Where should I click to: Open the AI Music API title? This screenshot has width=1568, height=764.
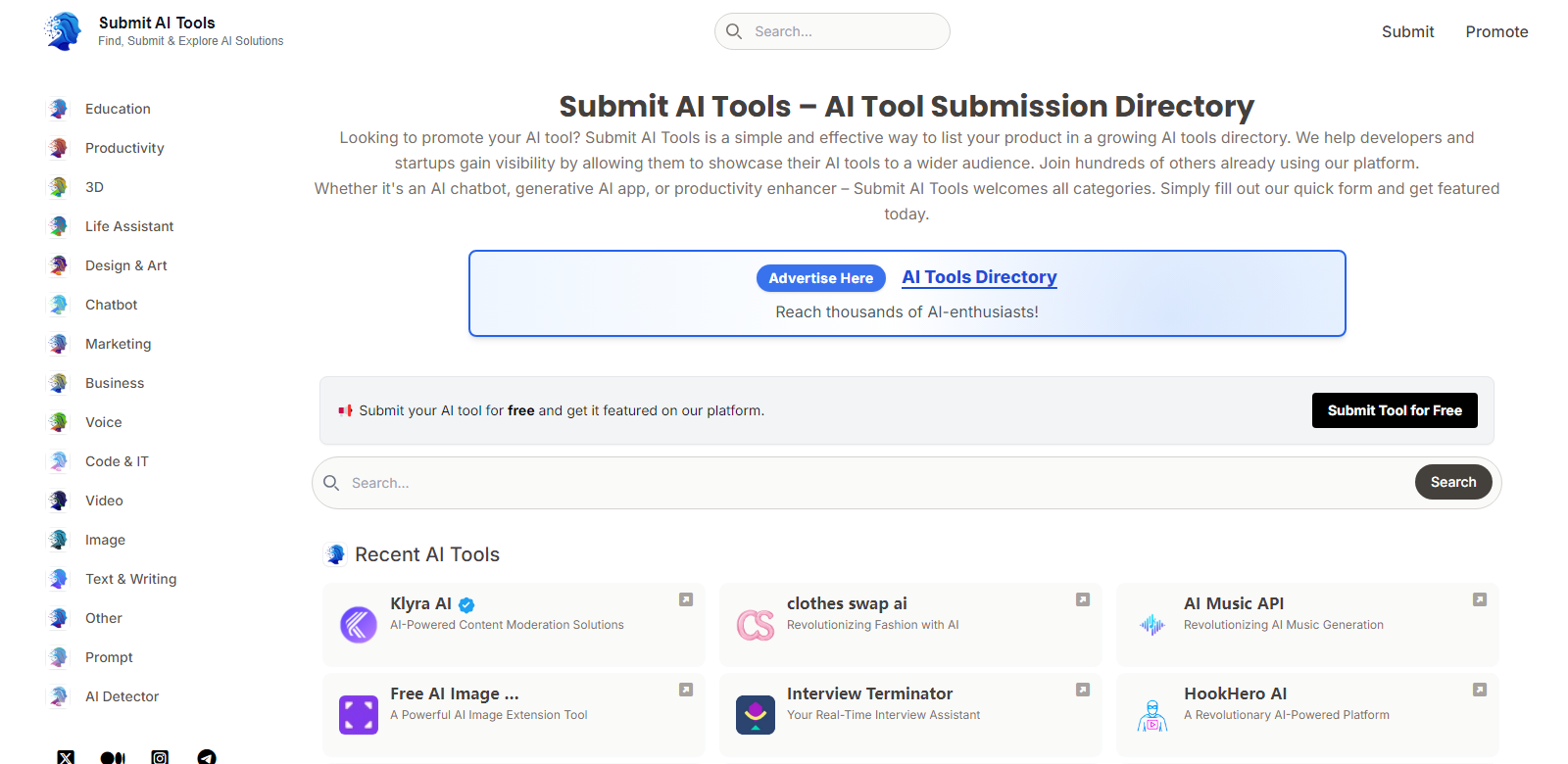click(x=1234, y=603)
